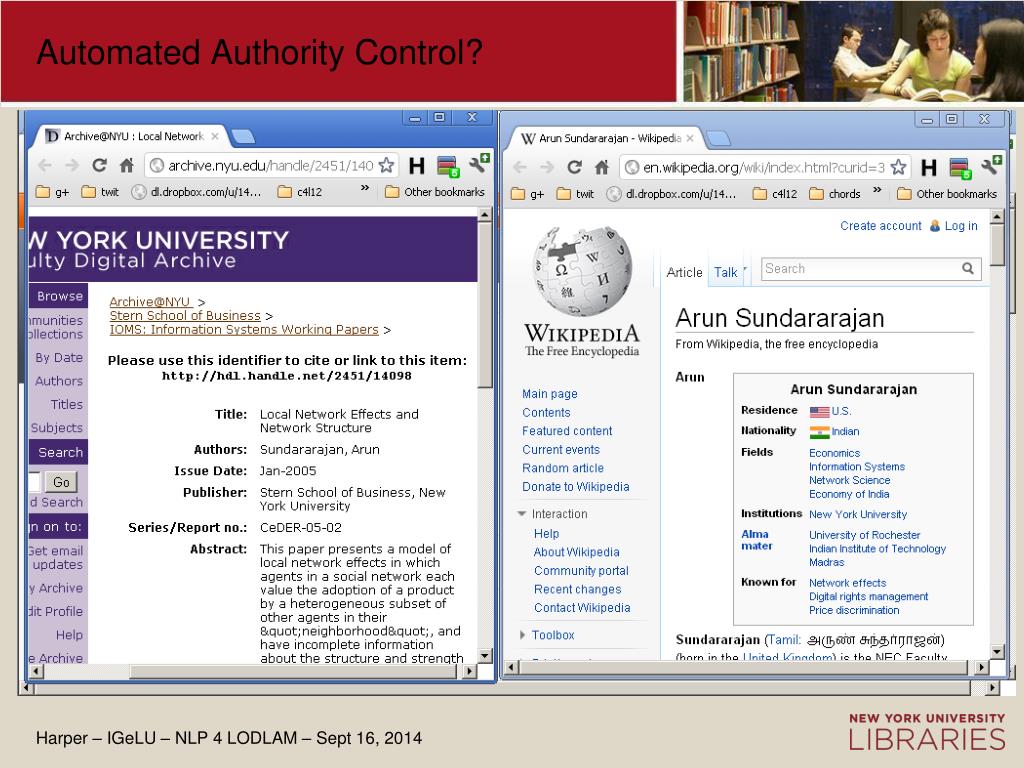
Task: Expand the Toolbox section in Wikipedia sidebar
Action: [522, 635]
